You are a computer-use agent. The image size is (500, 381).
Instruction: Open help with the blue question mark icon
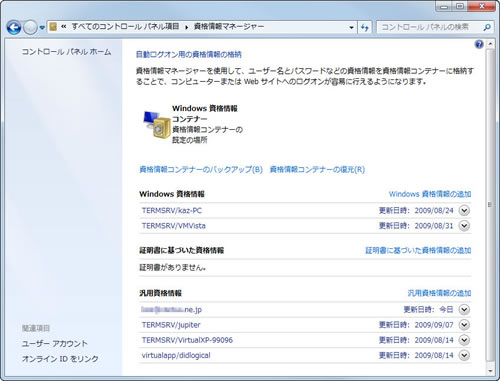(479, 44)
